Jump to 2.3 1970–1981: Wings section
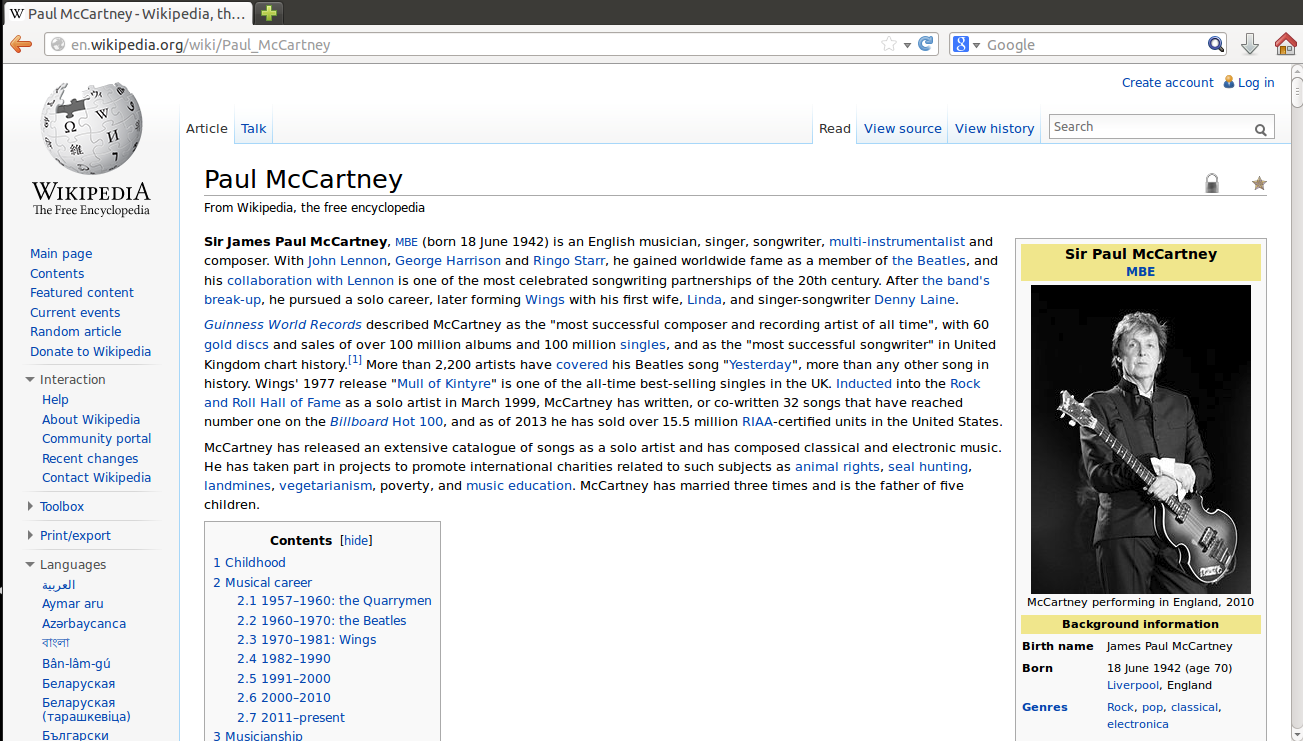The width and height of the screenshot is (1303, 741). (307, 640)
